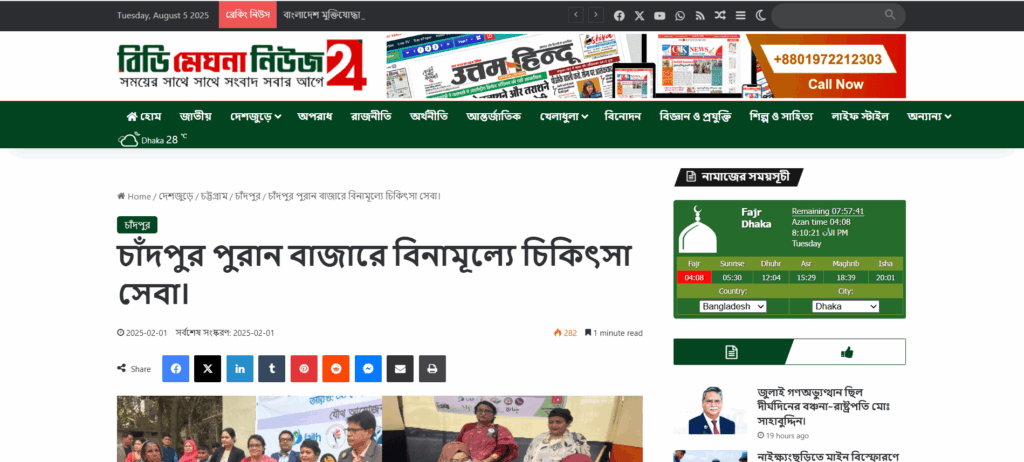Open the City dropdown showing Dhaka
This screenshot has height=462, width=1024.
click(846, 306)
